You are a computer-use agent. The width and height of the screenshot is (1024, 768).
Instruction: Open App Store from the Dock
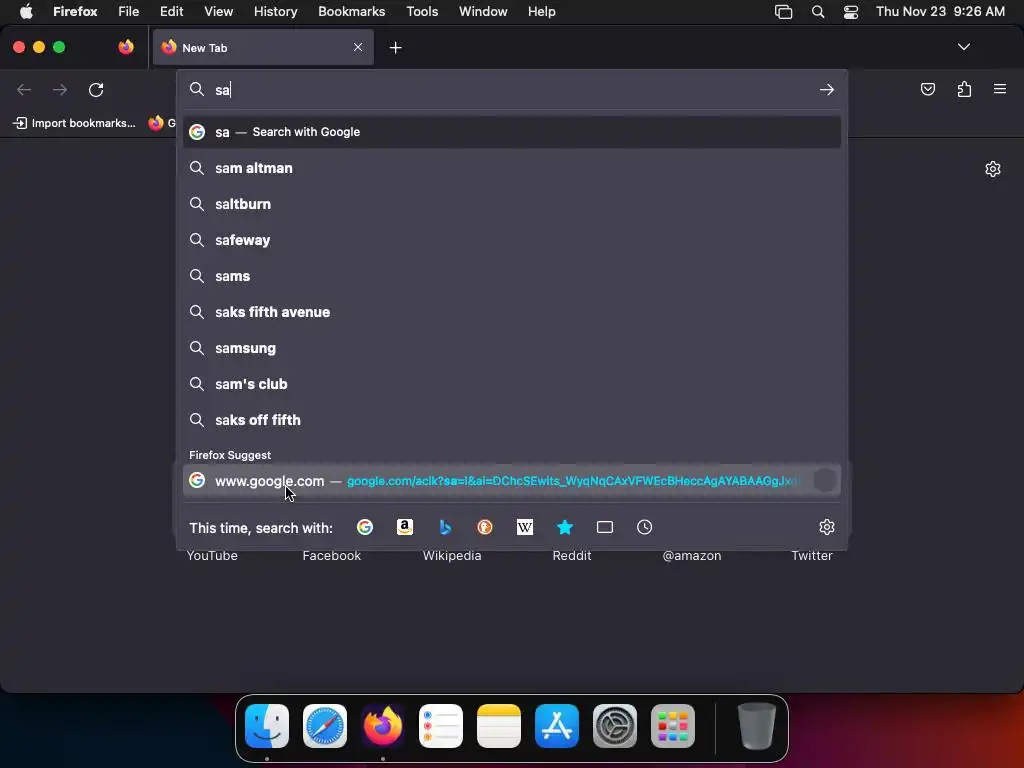coord(557,726)
